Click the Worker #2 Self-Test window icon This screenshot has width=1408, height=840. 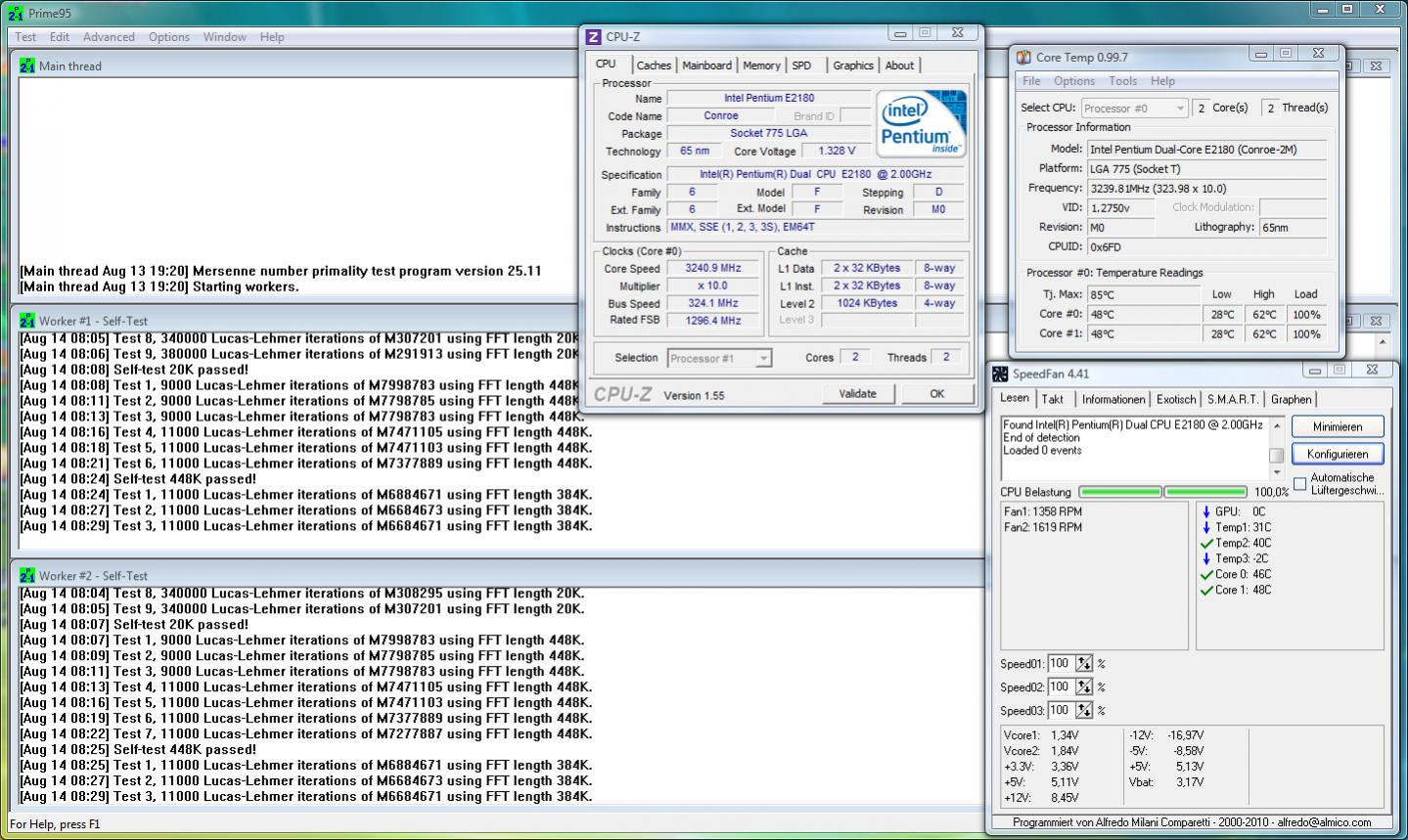point(27,576)
